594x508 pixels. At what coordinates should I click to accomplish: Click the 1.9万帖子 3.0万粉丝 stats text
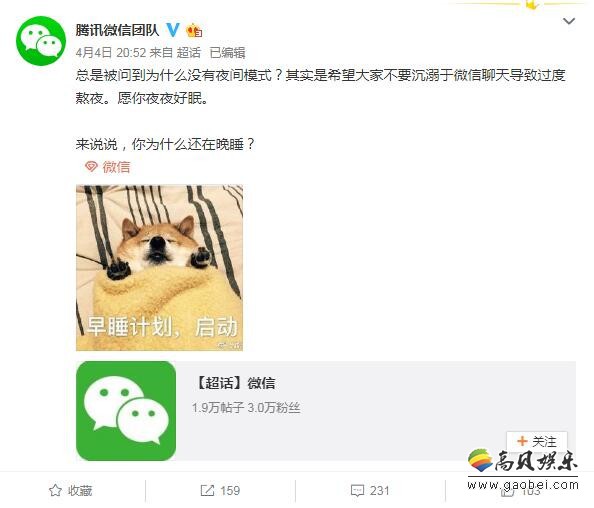click(x=246, y=408)
